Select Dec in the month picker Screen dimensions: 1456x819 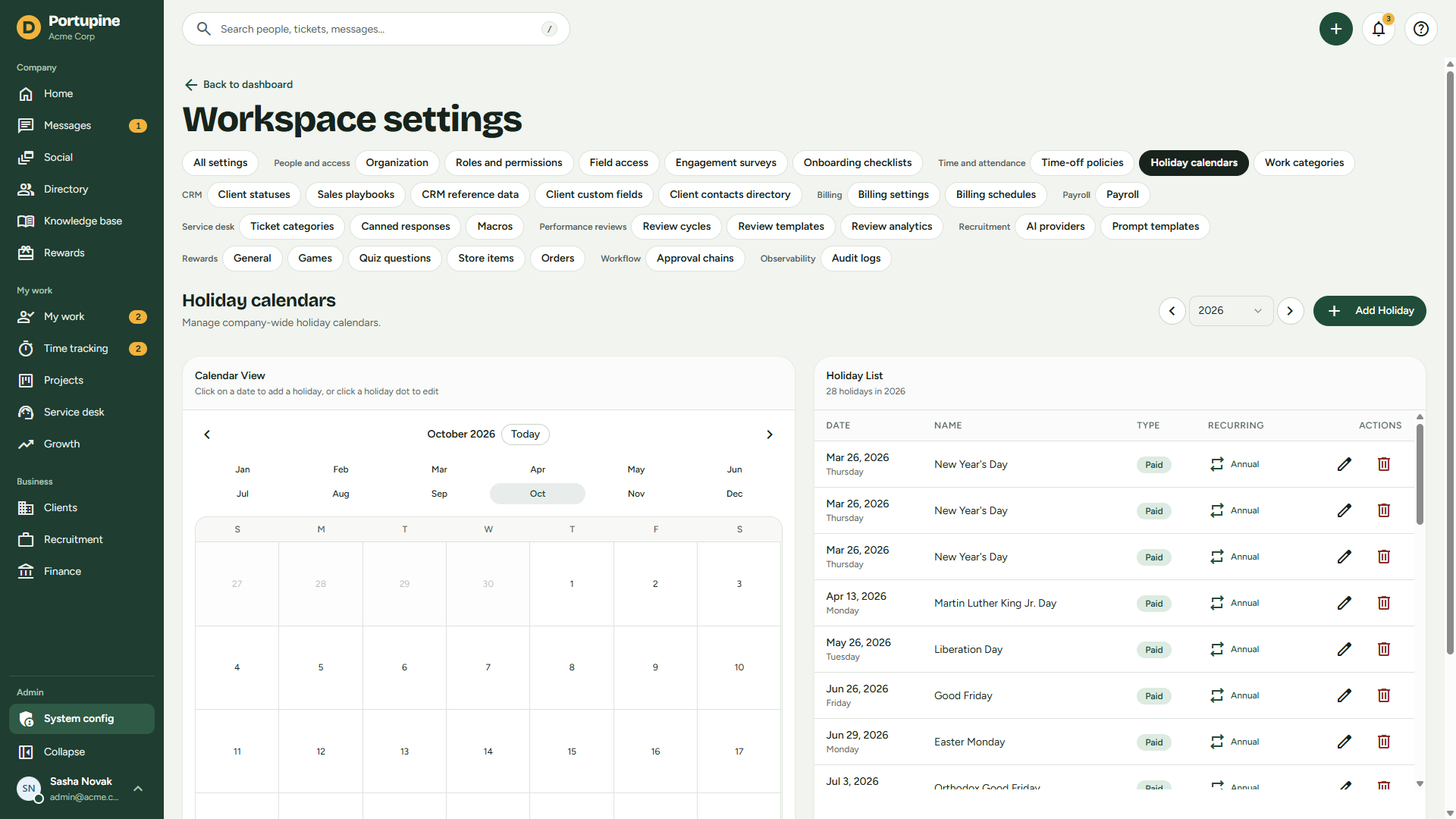tap(734, 494)
